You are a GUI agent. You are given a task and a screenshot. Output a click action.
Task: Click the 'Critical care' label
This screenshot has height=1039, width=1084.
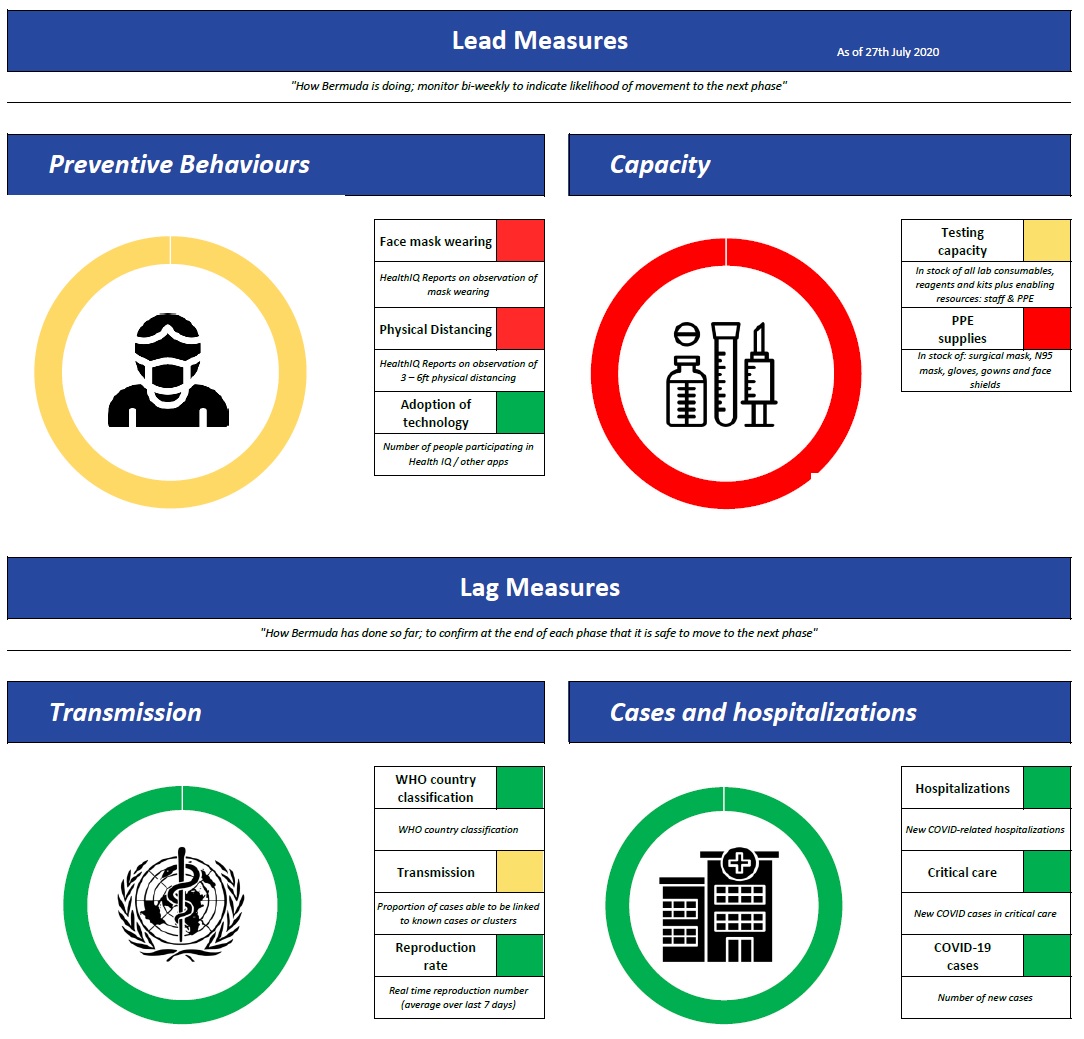[x=962, y=872]
